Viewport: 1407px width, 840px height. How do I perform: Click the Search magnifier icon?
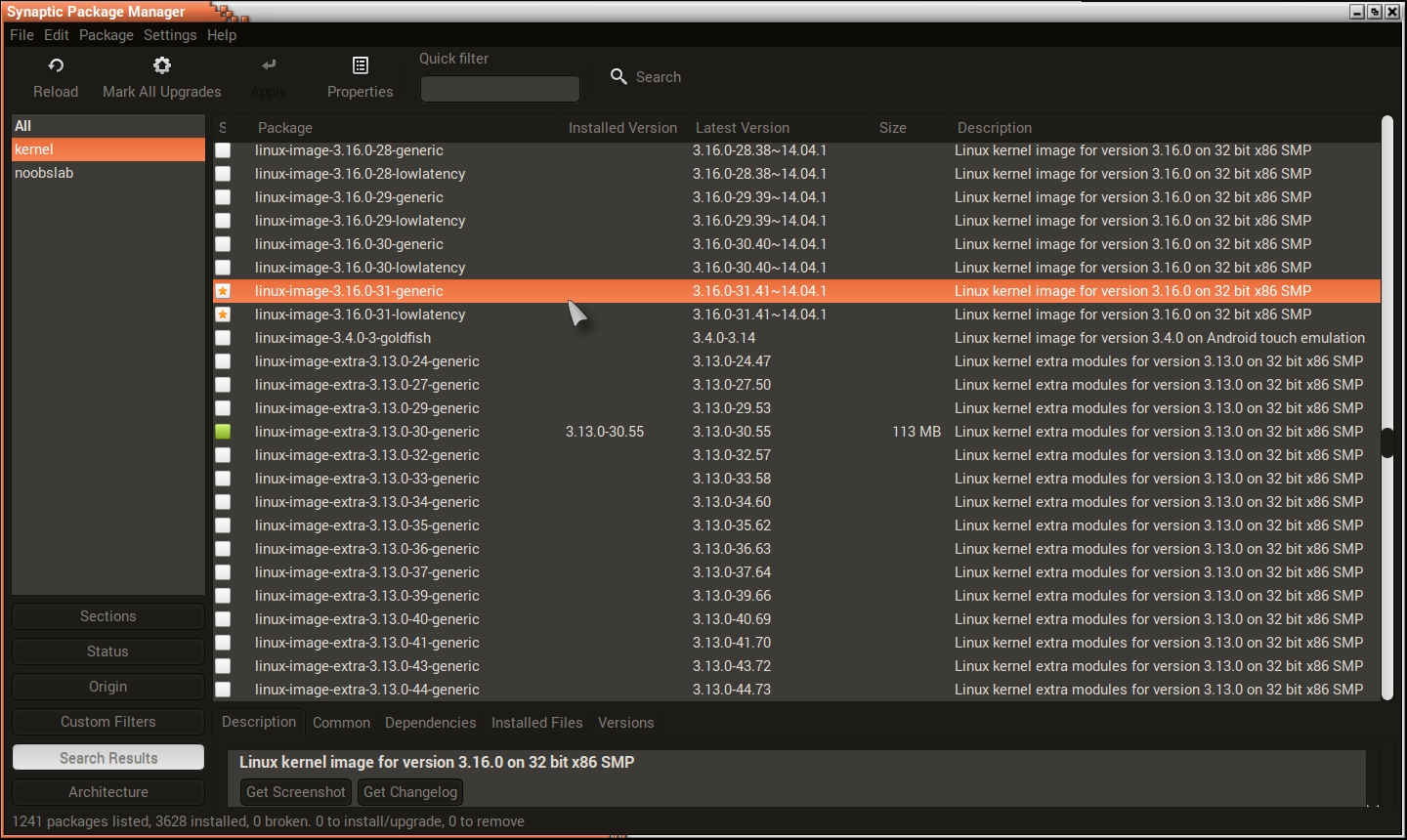pyautogui.click(x=618, y=76)
